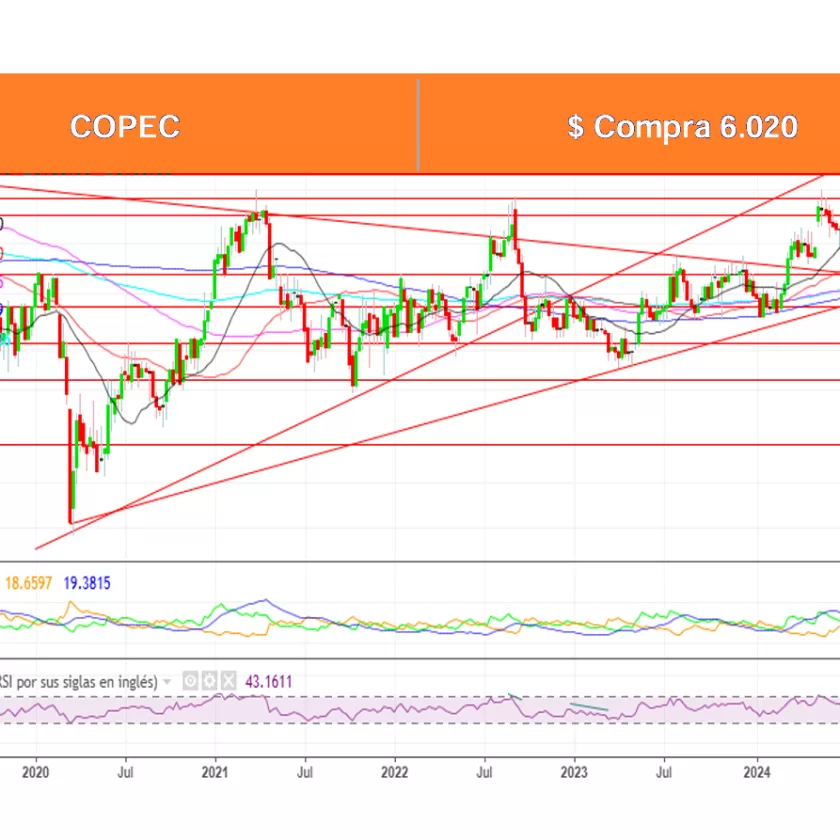Viewport: 840px width, 840px height.
Task: Select the RSI indicator title label
Action: click(x=78, y=682)
